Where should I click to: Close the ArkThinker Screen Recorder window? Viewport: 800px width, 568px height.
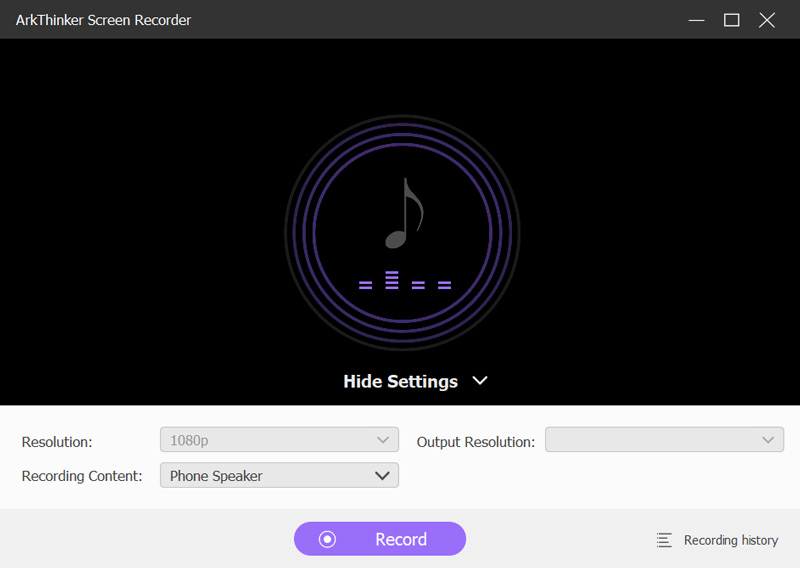coord(766,20)
